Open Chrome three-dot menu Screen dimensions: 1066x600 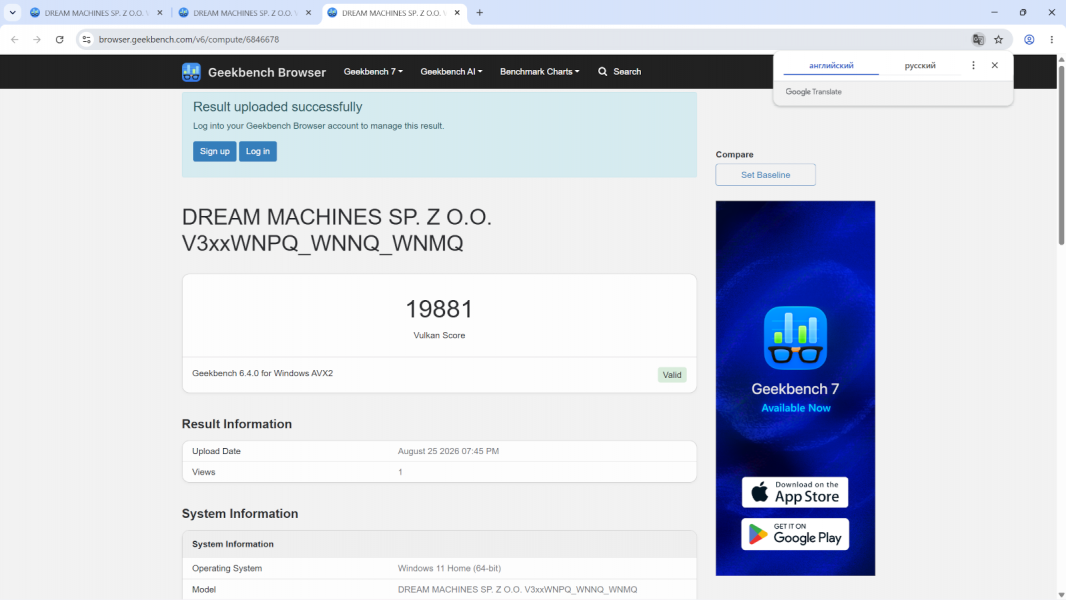tap(1052, 39)
